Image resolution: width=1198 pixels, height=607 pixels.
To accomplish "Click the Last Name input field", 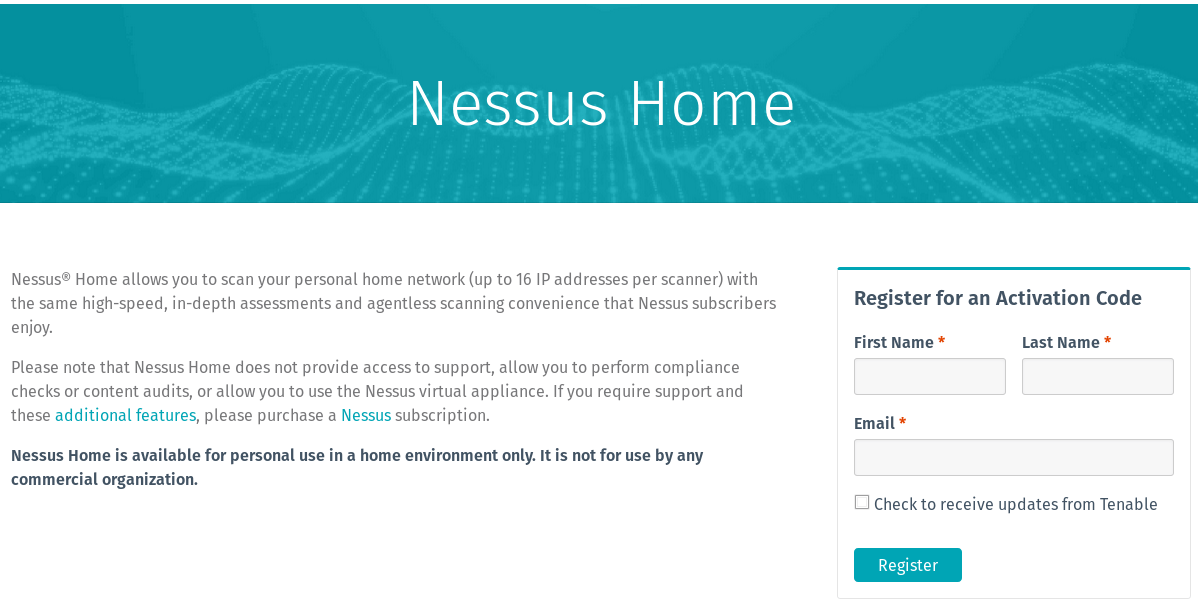I will 1097,376.
